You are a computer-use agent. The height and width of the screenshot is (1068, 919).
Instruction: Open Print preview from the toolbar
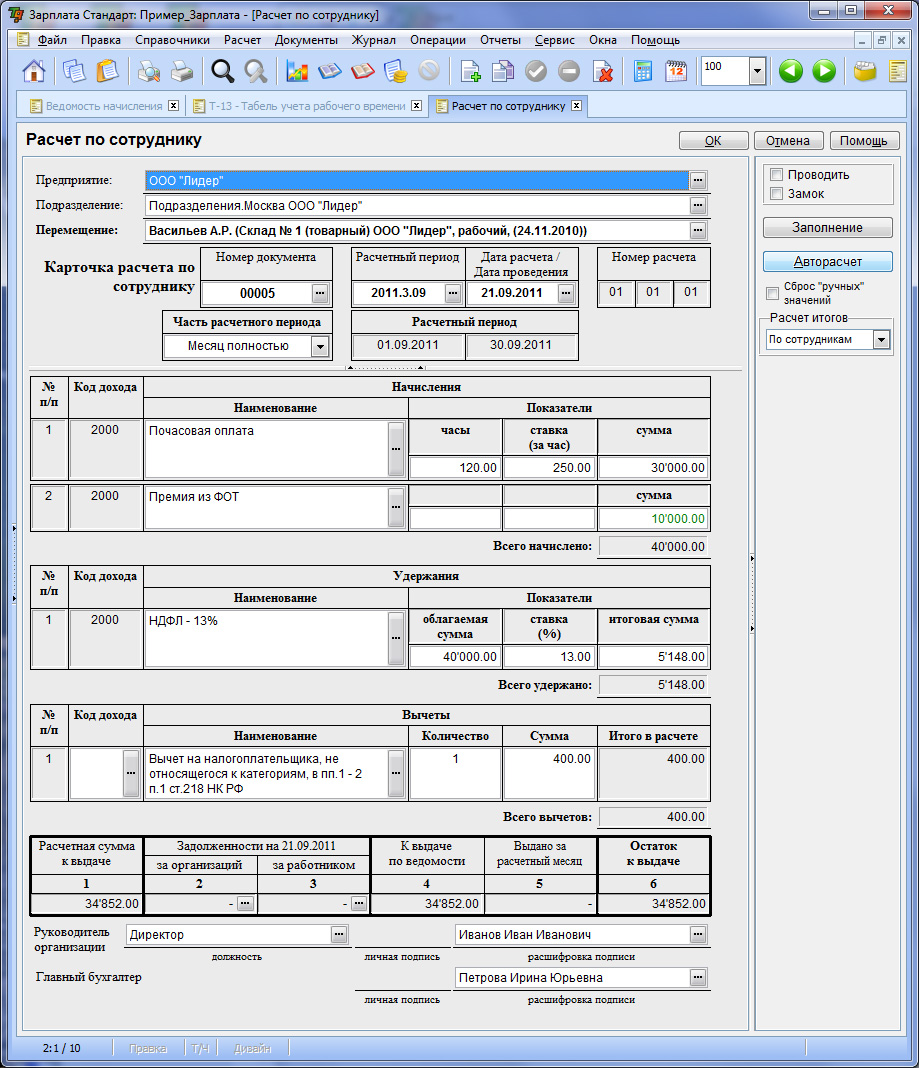coord(149,71)
